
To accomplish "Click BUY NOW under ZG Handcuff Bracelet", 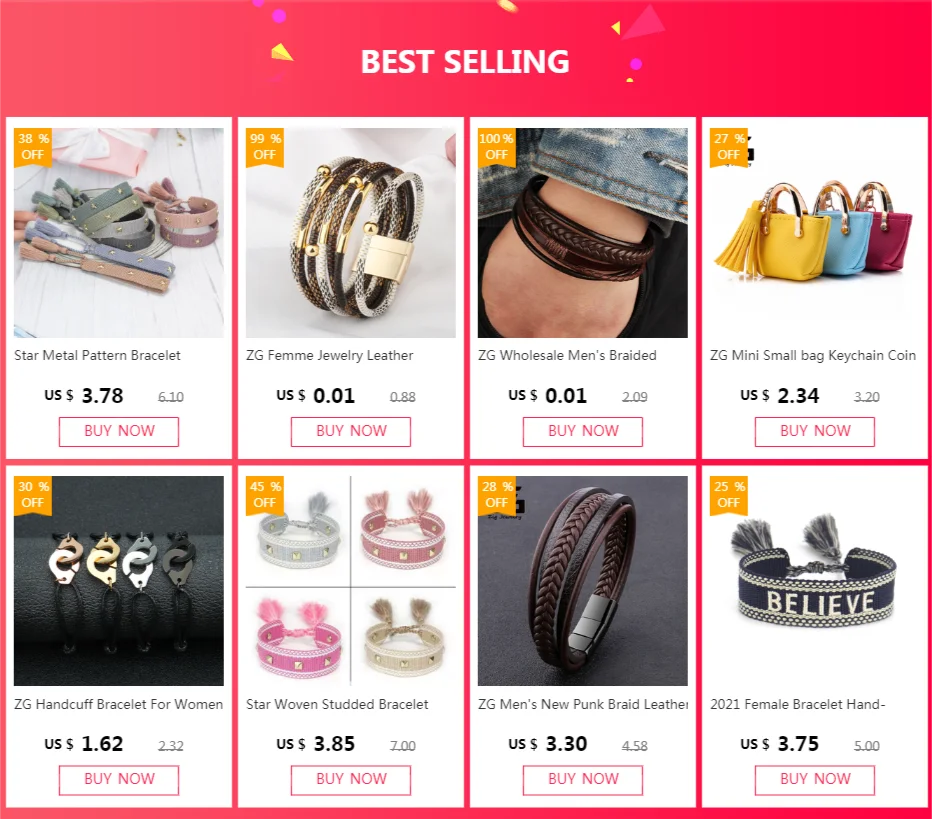I will 119,780.
